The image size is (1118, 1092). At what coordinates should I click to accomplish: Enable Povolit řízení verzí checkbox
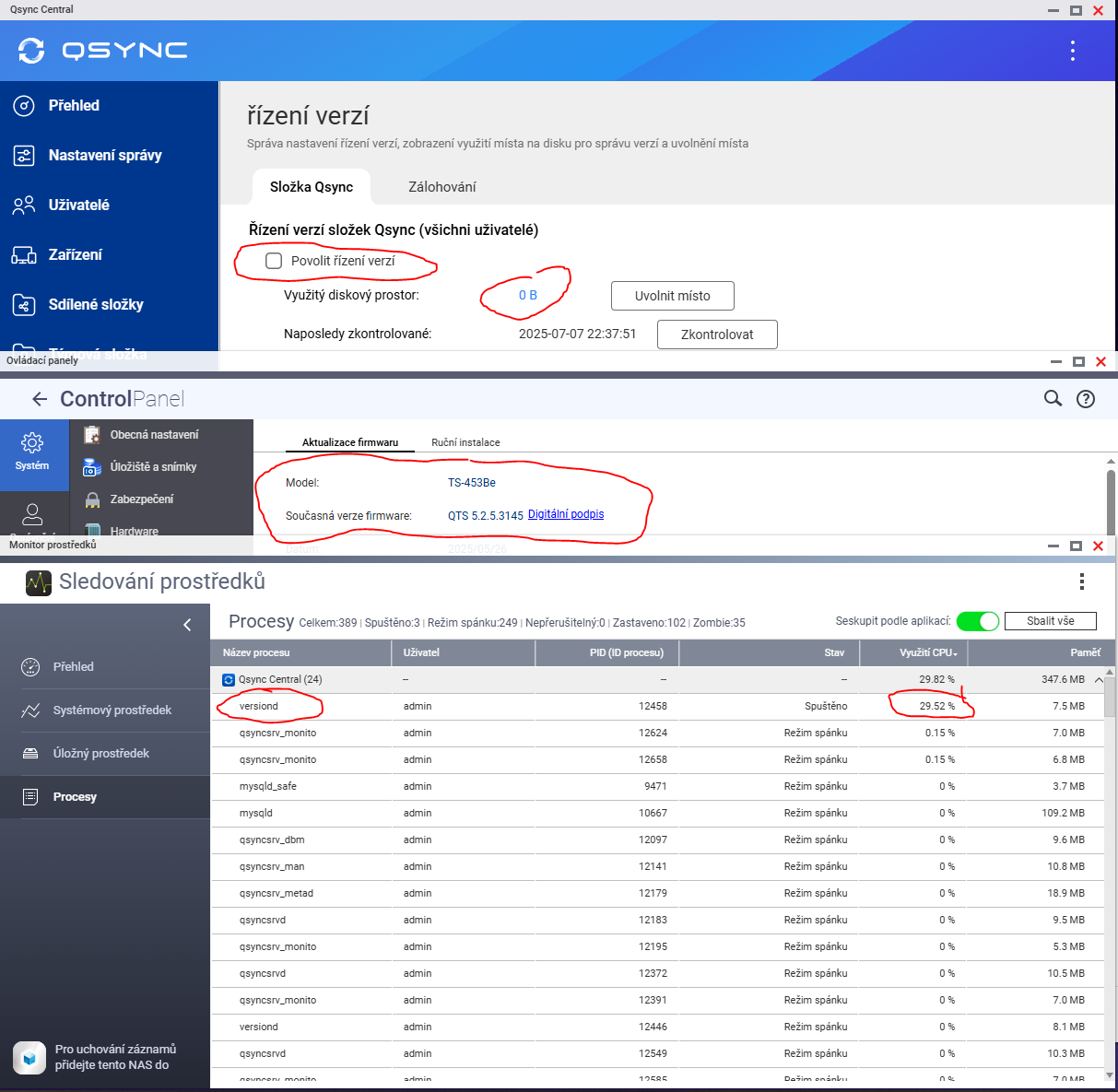274,261
